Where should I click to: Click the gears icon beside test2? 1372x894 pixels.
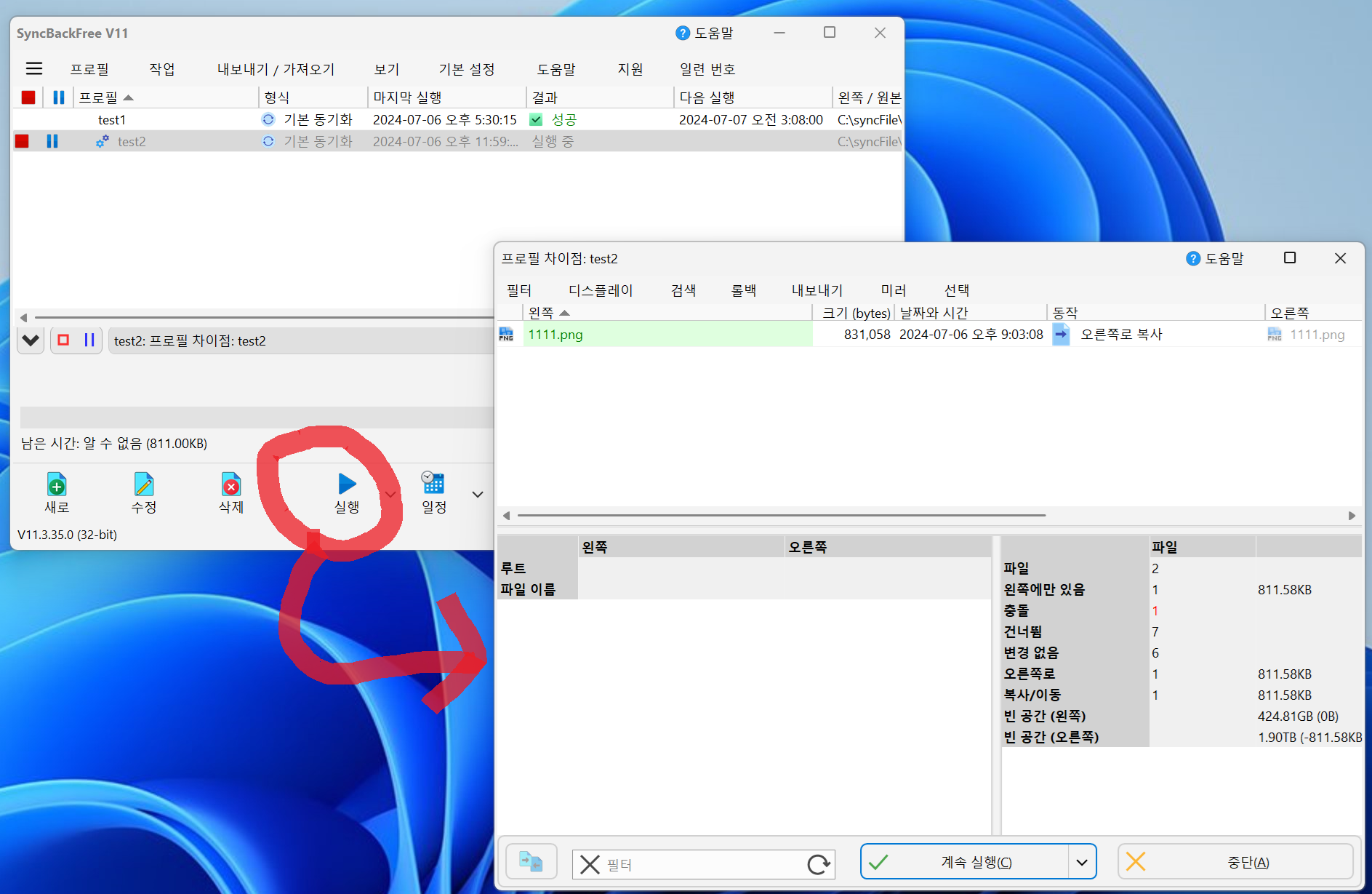pyautogui.click(x=103, y=141)
